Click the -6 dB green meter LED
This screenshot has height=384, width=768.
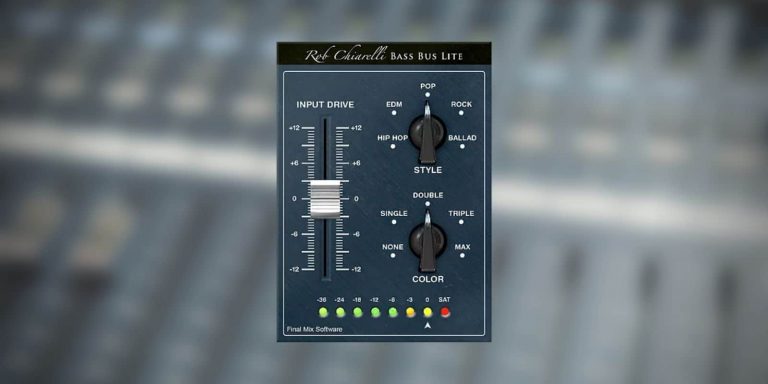[393, 312]
